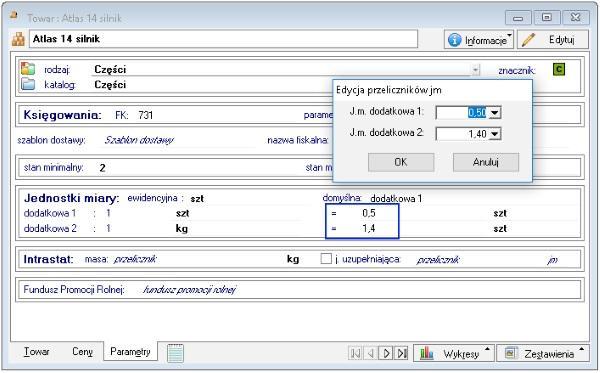Click the rodzaj category folder icon
This screenshot has width=600, height=373.
pyautogui.click(x=28, y=69)
